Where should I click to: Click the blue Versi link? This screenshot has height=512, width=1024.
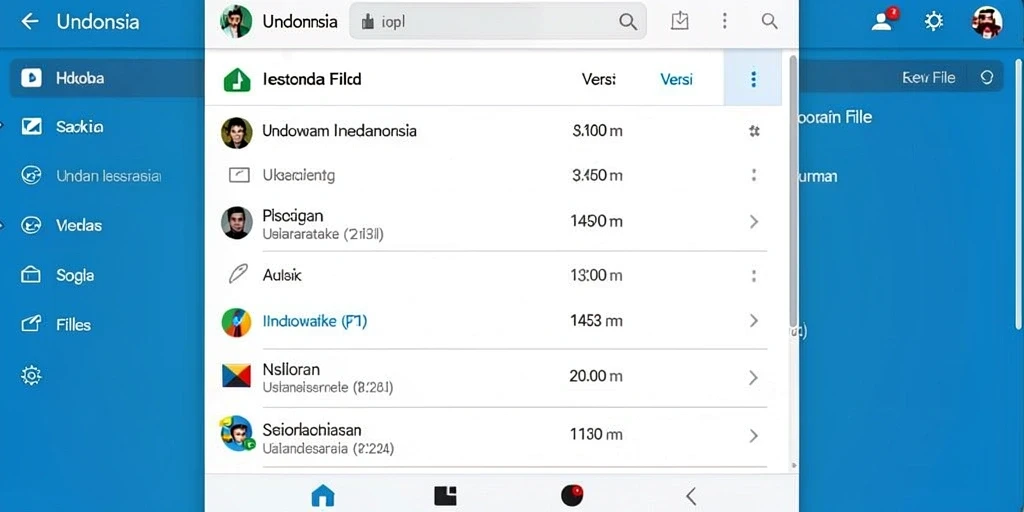click(676, 80)
